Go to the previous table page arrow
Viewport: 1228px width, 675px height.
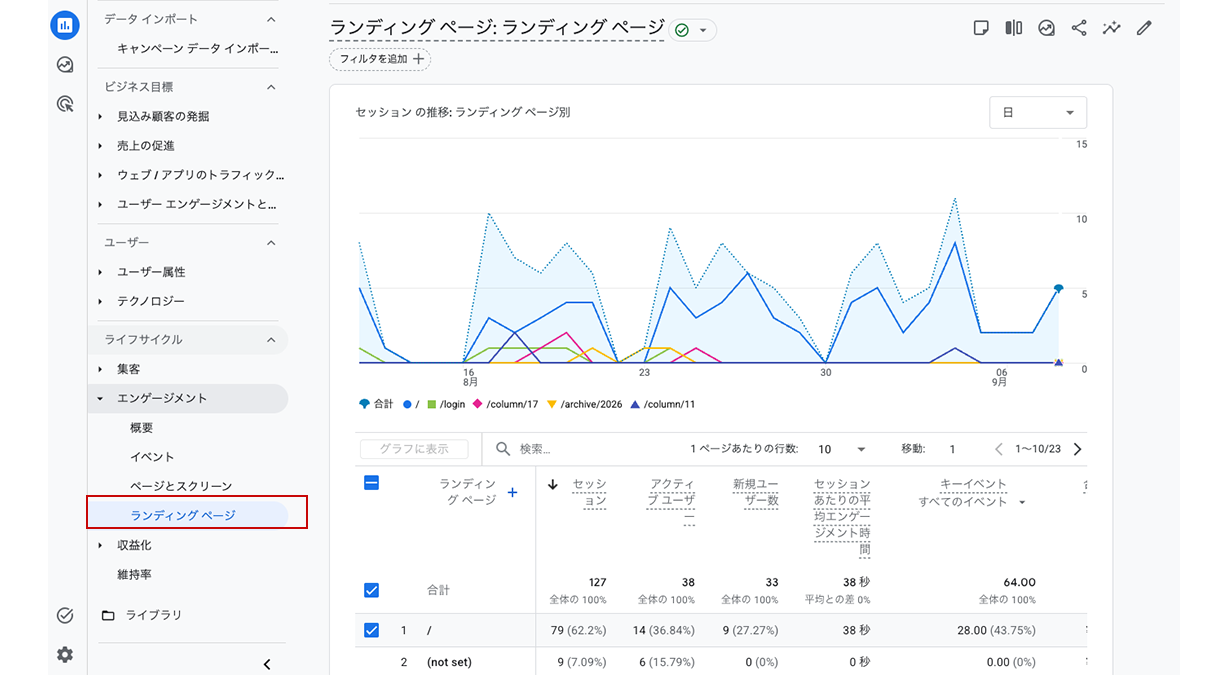pyautogui.click(x=998, y=449)
